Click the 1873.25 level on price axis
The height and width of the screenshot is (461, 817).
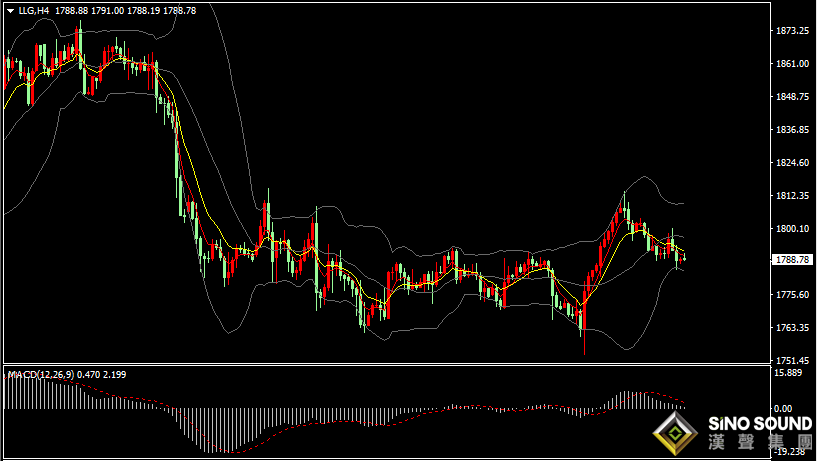[792, 31]
